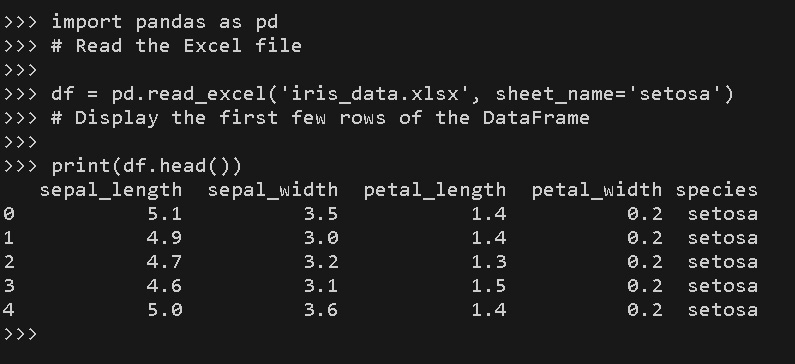This screenshot has width=795, height=364.
Task: Click the petal_length column header
Action: (435, 190)
